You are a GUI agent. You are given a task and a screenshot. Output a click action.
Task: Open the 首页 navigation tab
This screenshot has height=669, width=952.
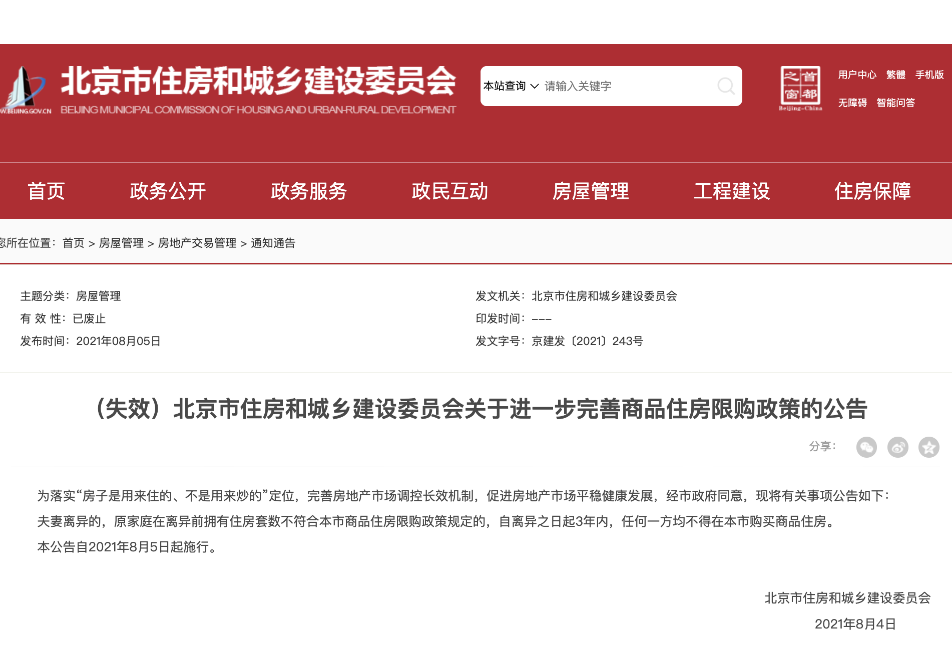(46, 191)
